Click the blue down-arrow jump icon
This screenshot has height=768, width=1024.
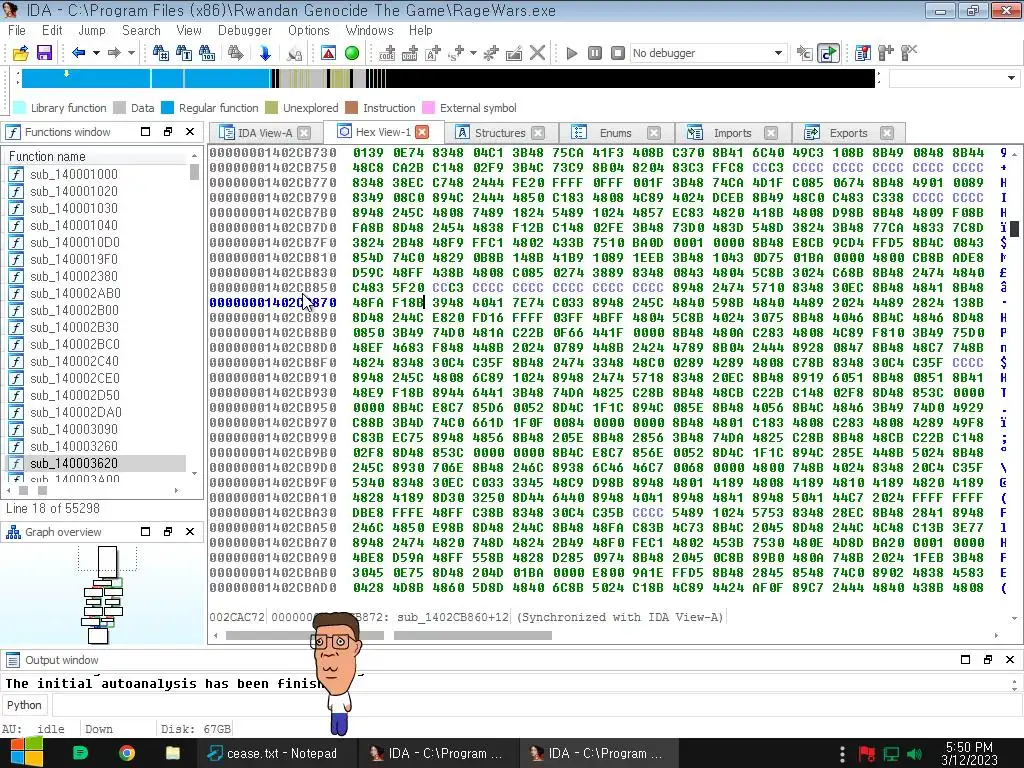click(265, 53)
